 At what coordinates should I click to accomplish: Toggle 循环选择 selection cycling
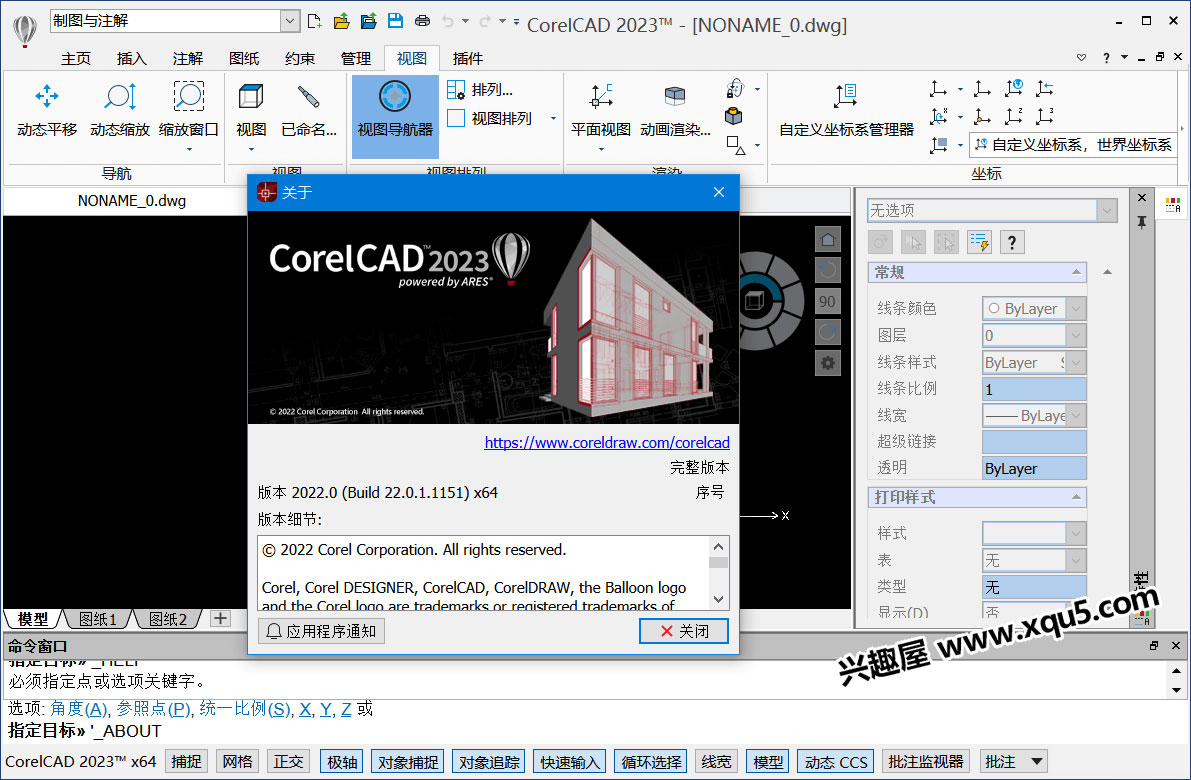pyautogui.click(x=651, y=762)
